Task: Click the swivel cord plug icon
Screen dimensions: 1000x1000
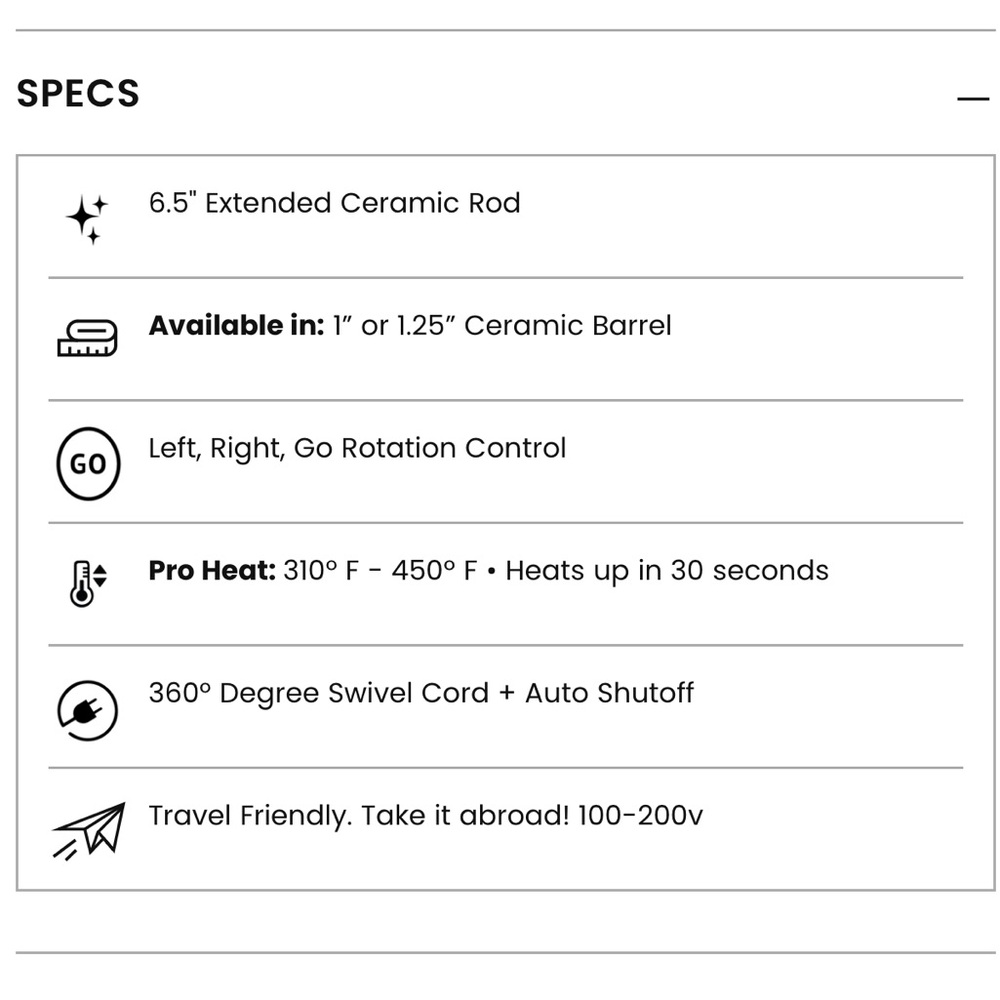Action: point(87,710)
